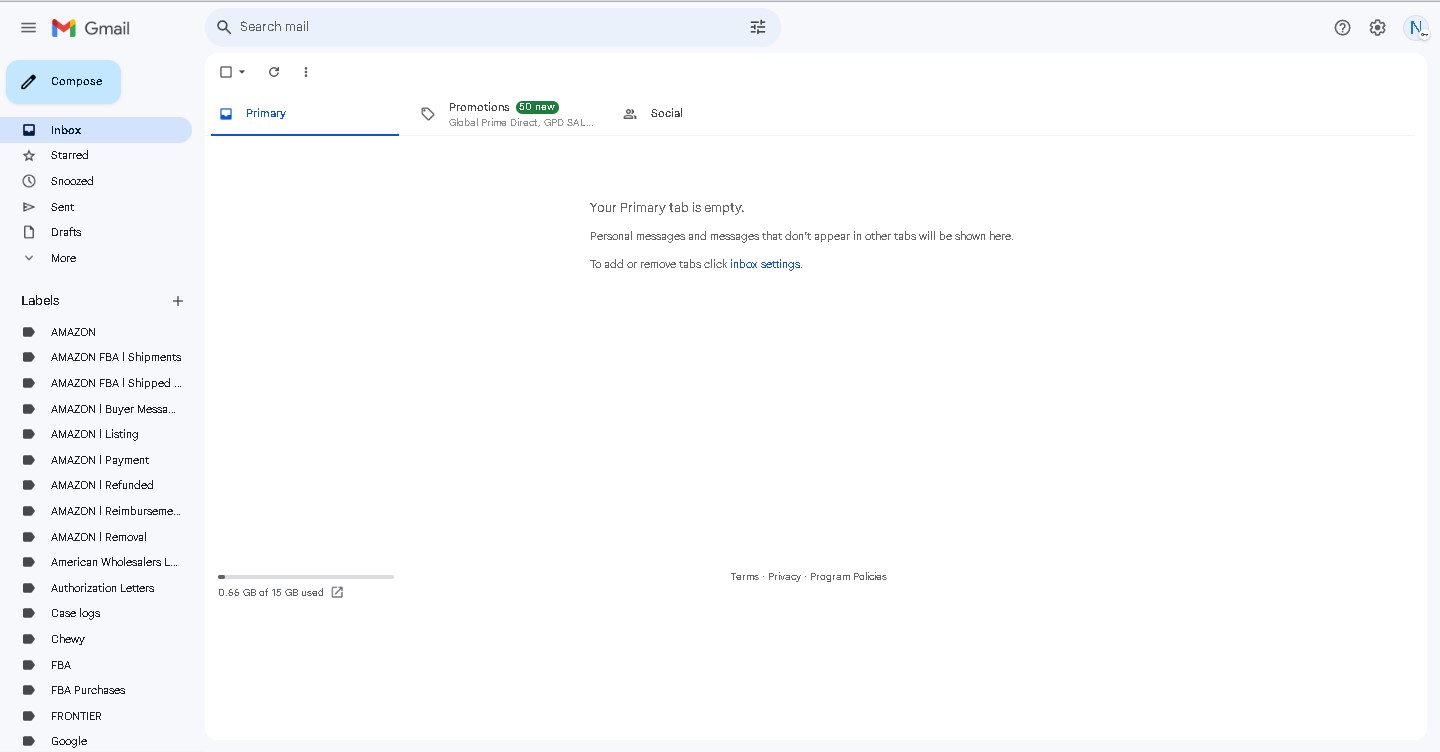Switch to the Promotions tab
The image size is (1440, 752).
point(508,114)
